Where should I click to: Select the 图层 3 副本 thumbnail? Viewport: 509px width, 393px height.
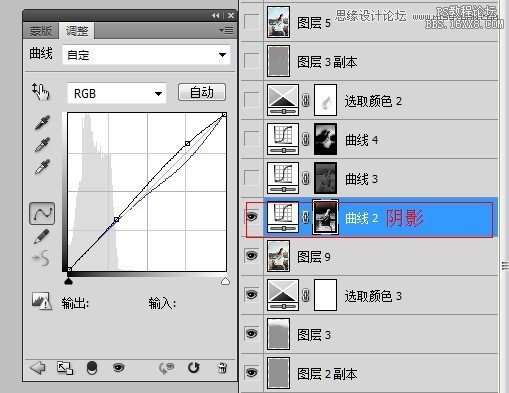pos(278,61)
